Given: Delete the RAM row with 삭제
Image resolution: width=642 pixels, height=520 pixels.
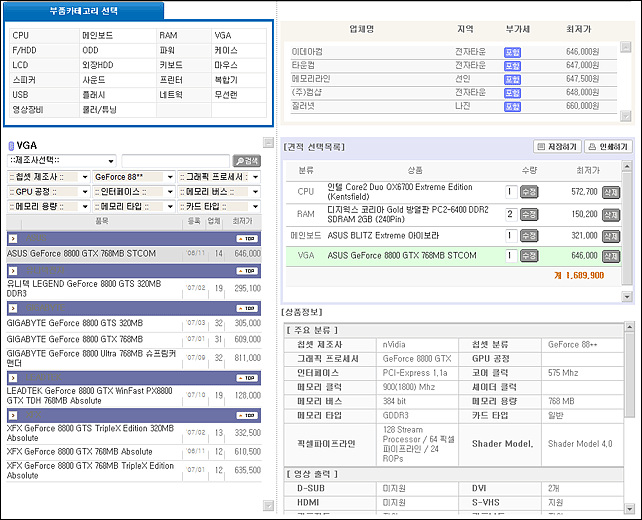Looking at the screenshot, I should pos(611,215).
